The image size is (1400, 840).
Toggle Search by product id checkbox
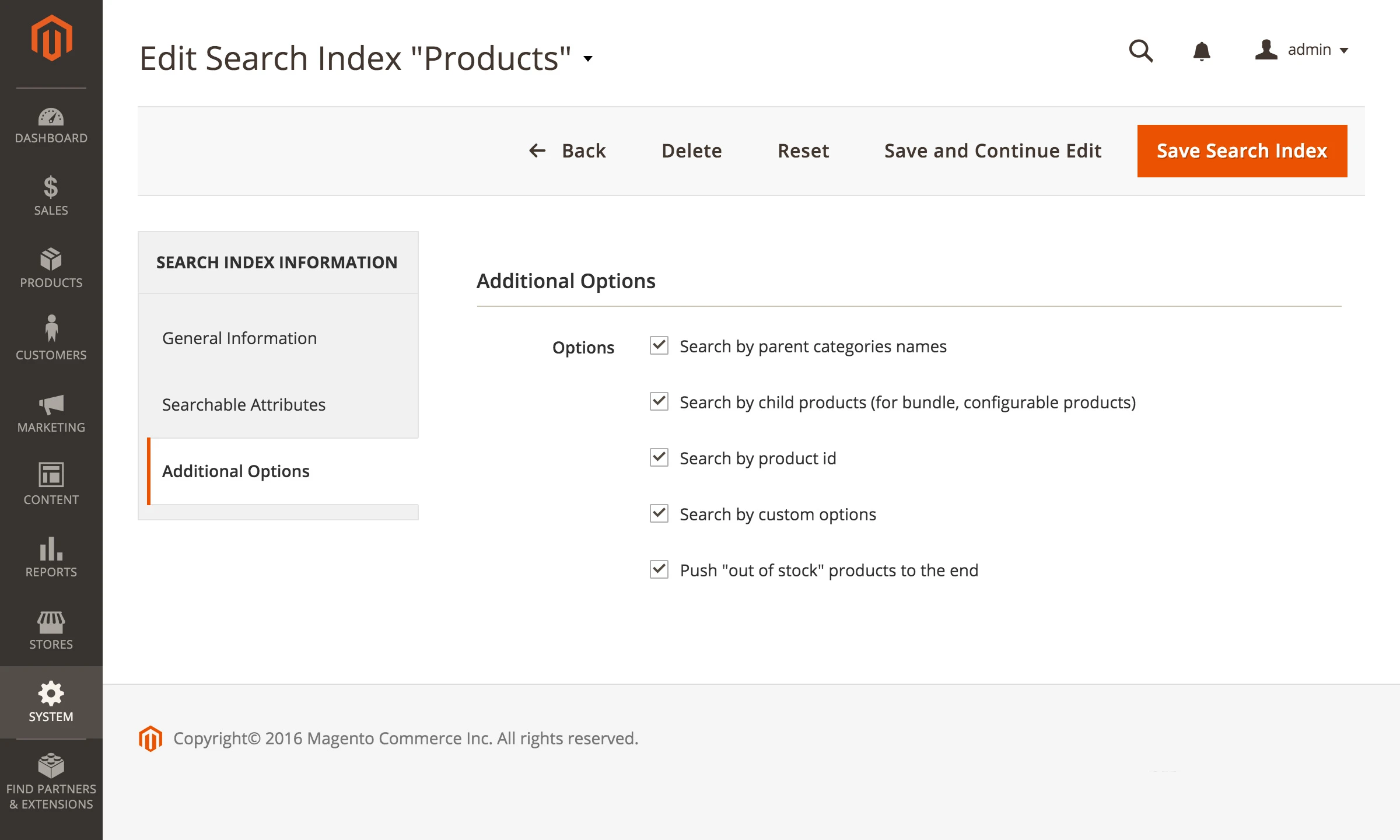coord(659,457)
